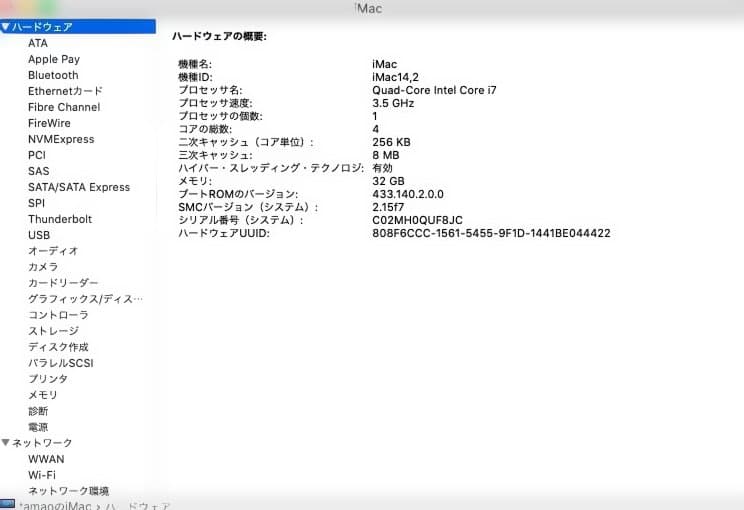744x510 pixels.
Task: Open WWAN entry
Action: click(x=46, y=459)
